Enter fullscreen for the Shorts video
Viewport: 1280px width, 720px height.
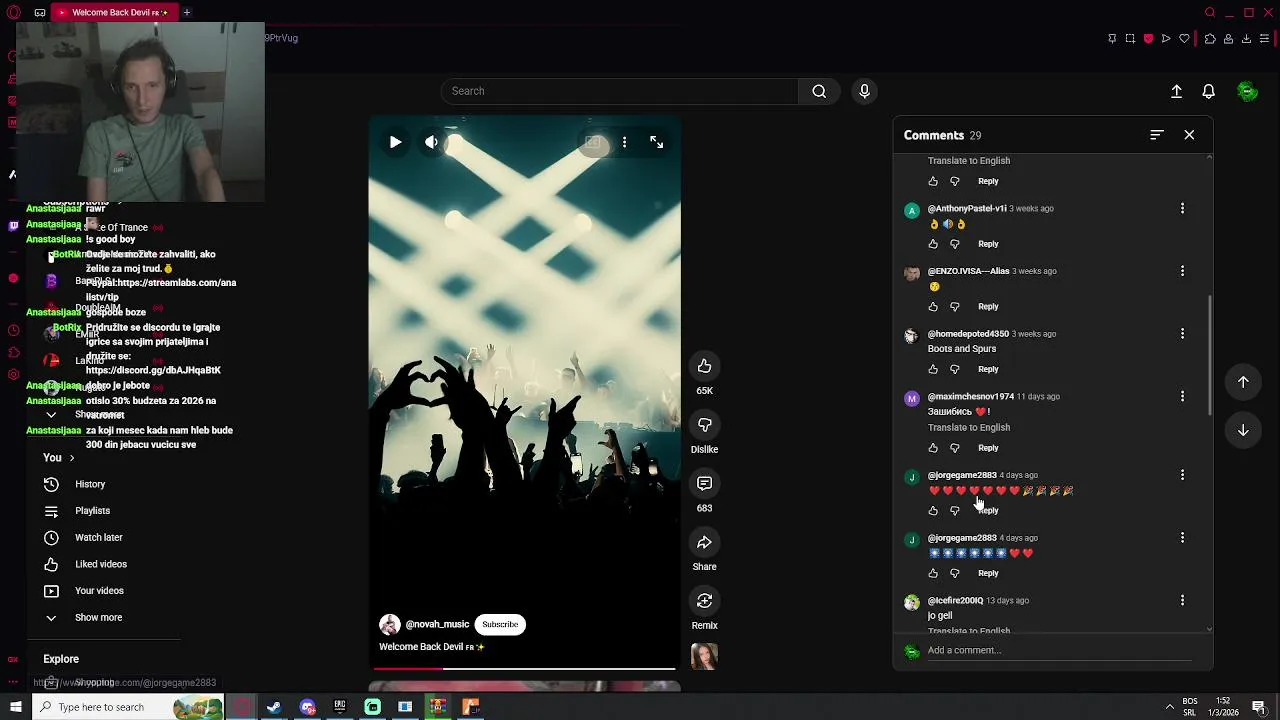coord(656,142)
